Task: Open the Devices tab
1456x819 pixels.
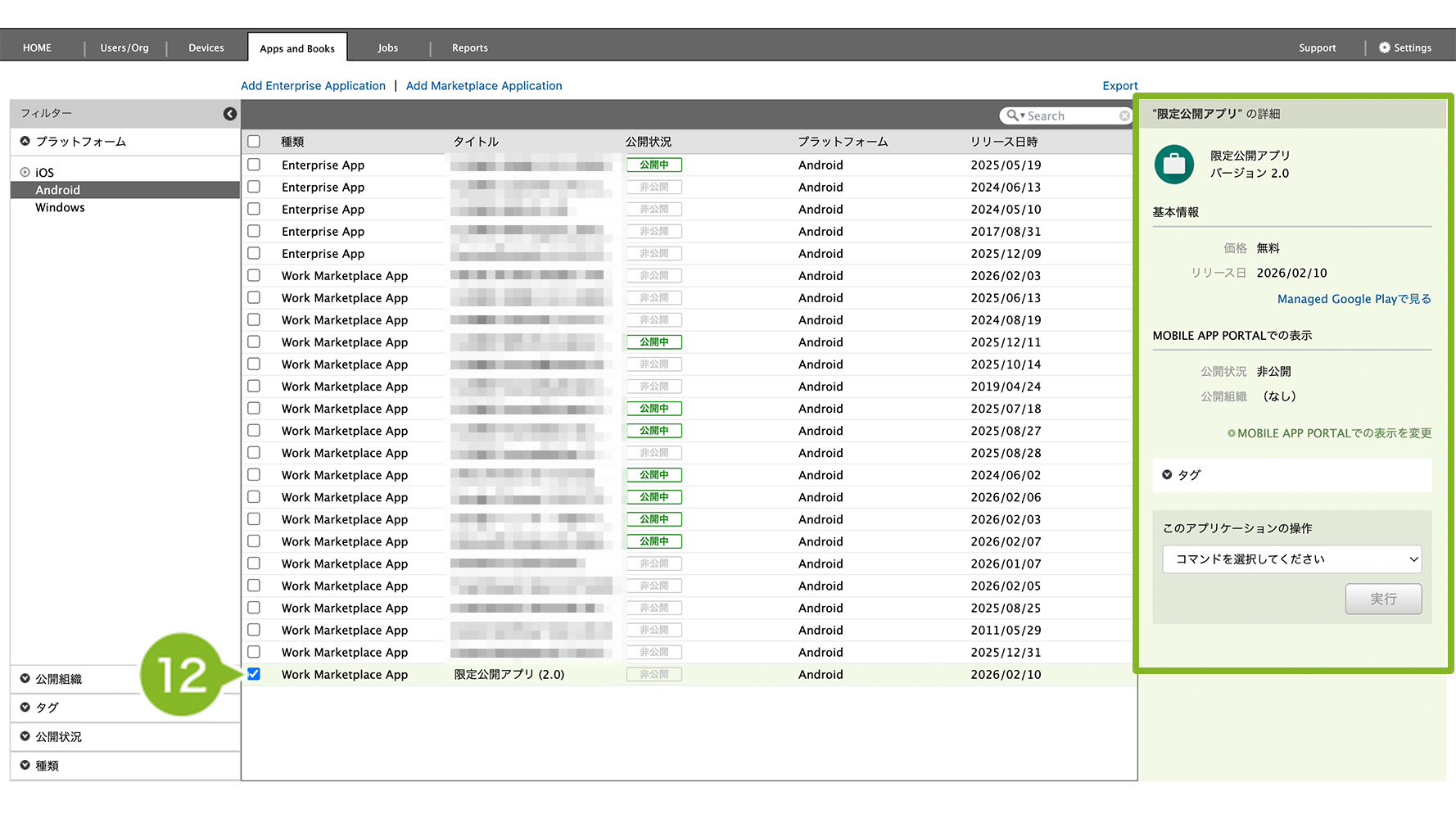Action: [x=206, y=48]
